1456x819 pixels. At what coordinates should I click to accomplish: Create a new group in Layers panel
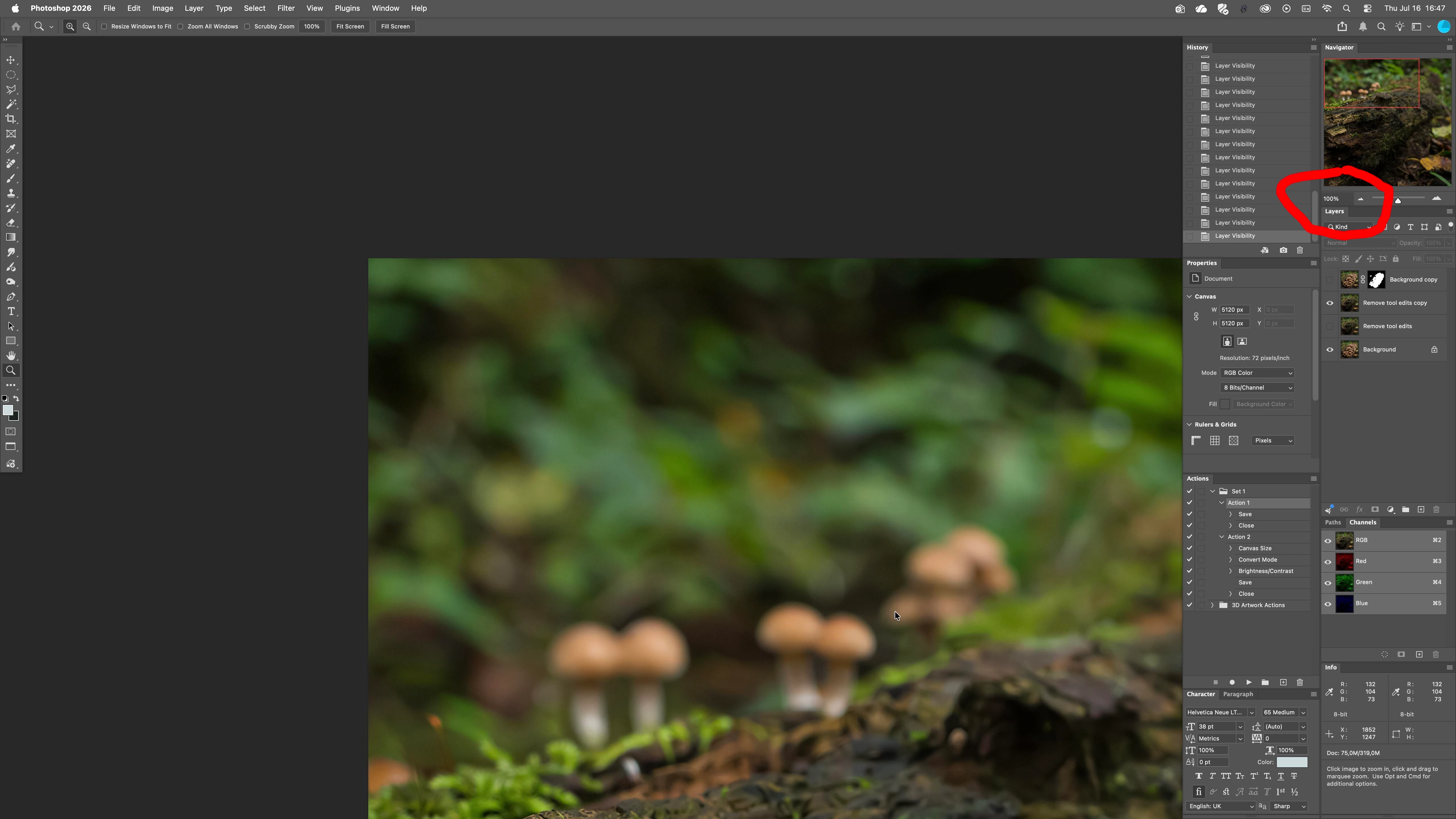pos(1405,509)
